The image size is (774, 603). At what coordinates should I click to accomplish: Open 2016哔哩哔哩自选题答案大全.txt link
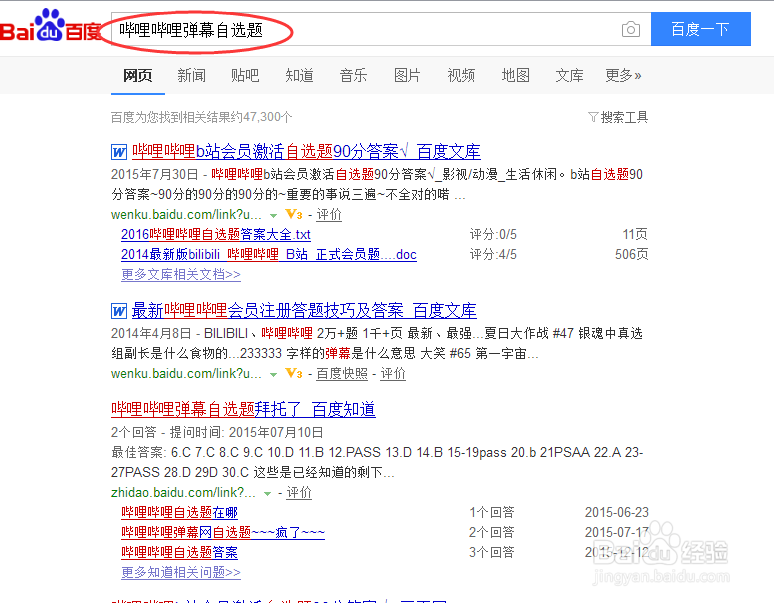click(216, 234)
